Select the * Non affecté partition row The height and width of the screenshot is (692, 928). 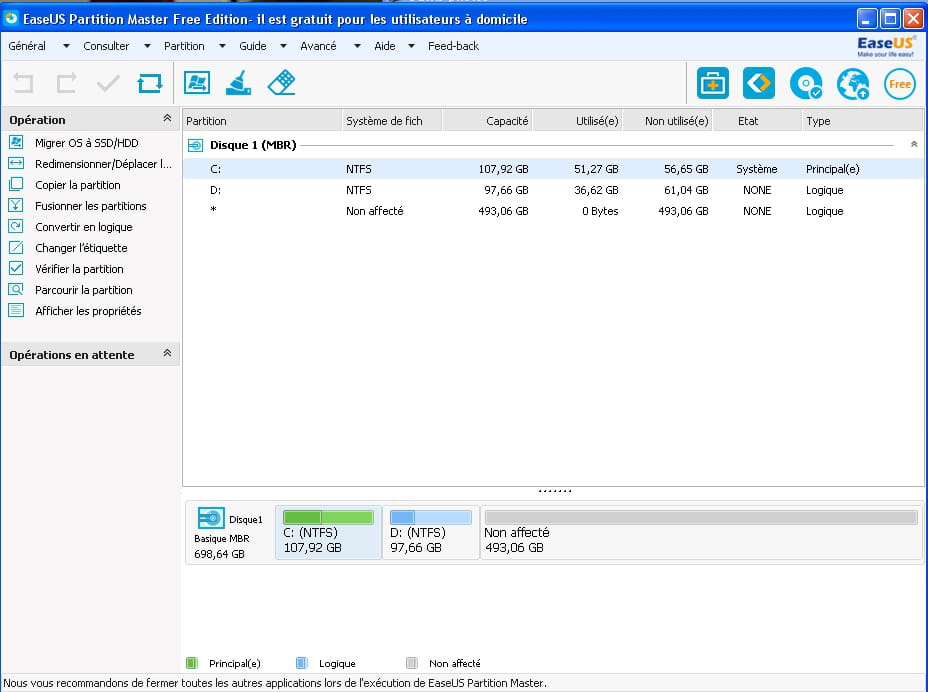pos(553,211)
